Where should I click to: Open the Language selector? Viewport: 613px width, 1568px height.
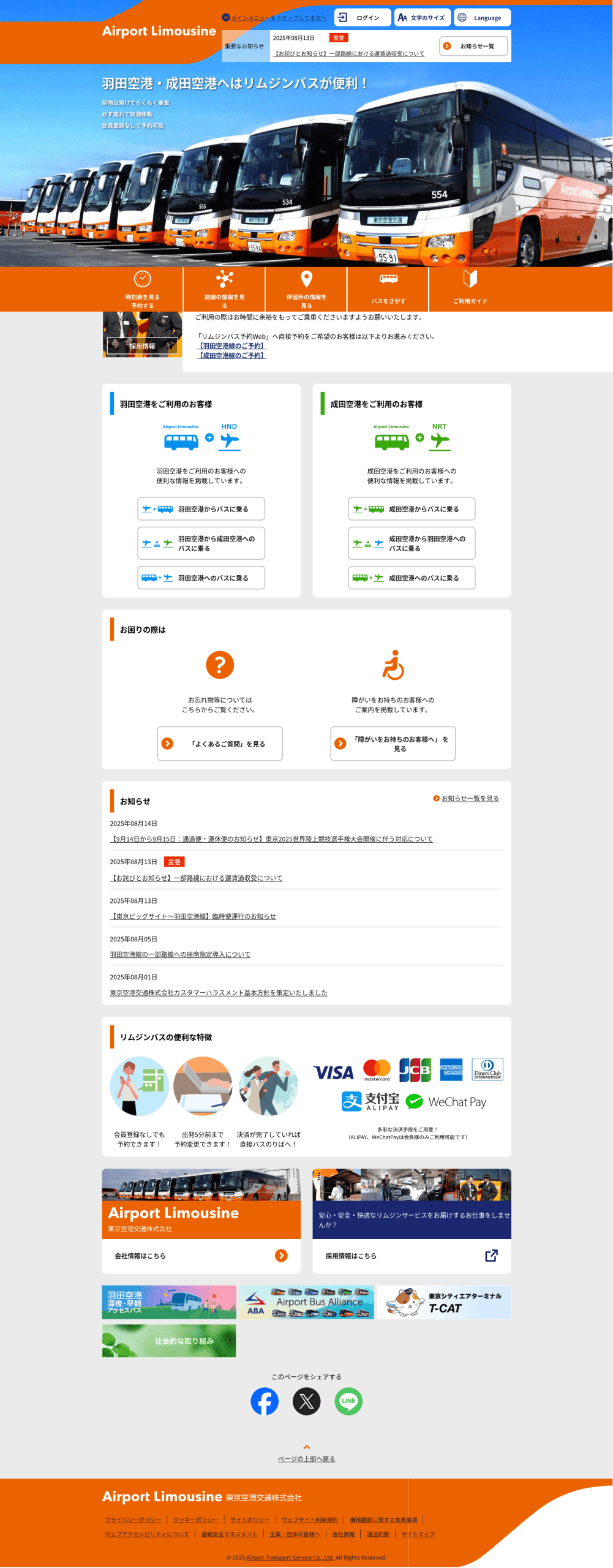[x=482, y=18]
